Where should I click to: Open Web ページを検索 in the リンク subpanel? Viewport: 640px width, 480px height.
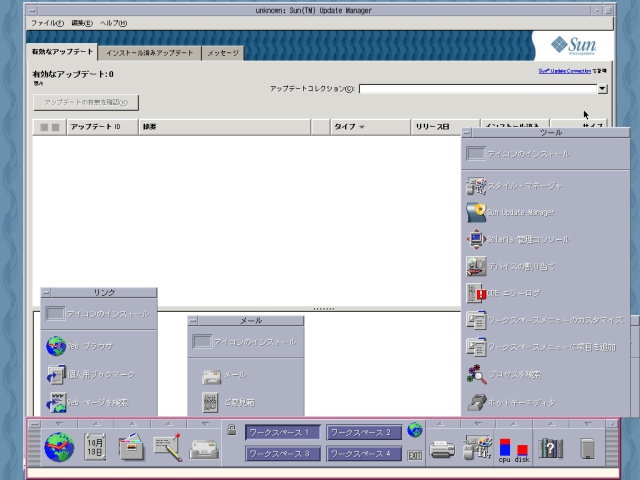point(87,402)
